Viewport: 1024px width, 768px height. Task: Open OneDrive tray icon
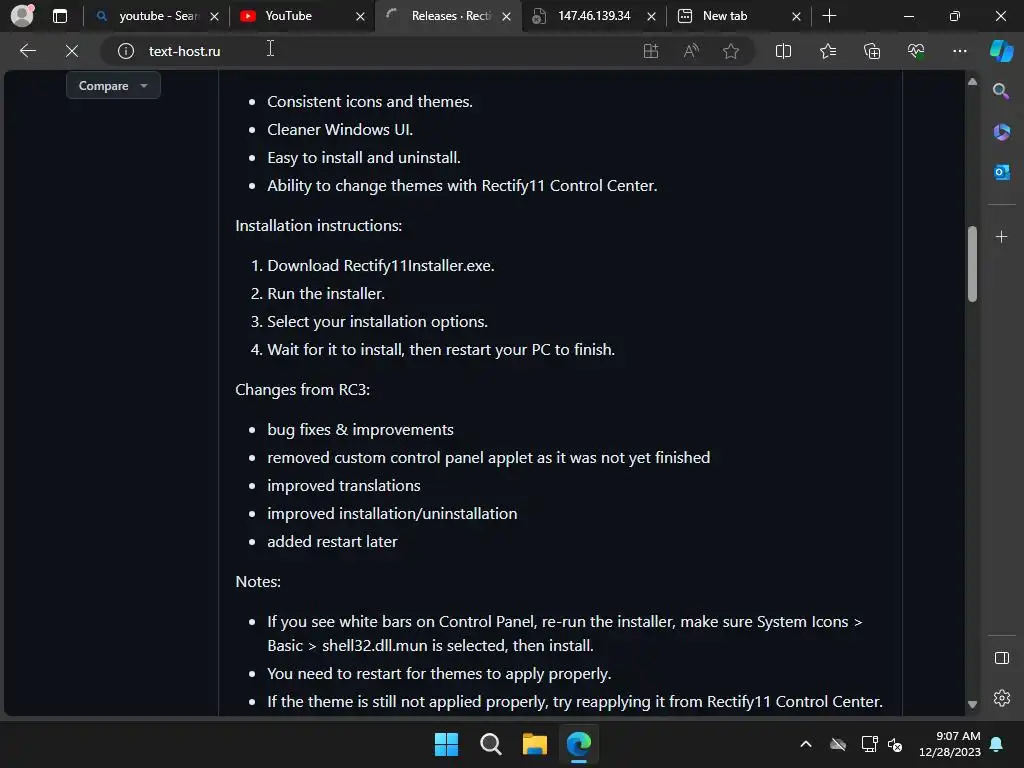coord(838,744)
